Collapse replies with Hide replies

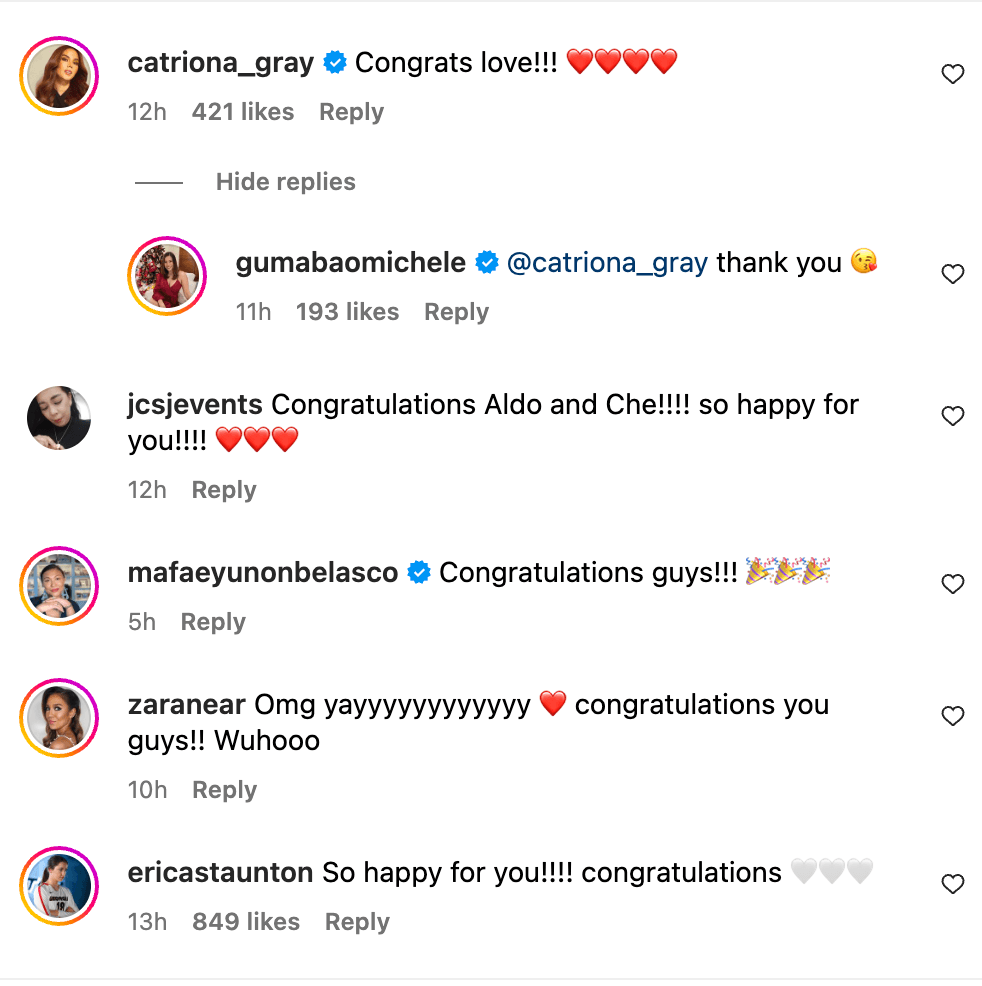pos(285,182)
